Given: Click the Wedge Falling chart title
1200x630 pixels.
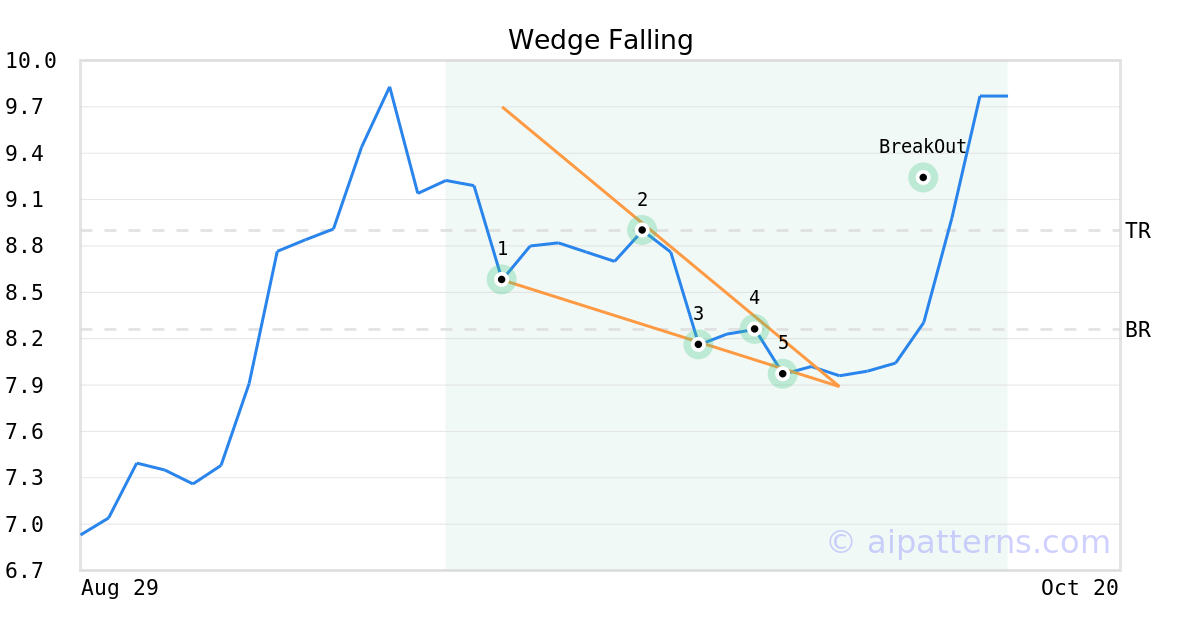Looking at the screenshot, I should coord(600,40).
